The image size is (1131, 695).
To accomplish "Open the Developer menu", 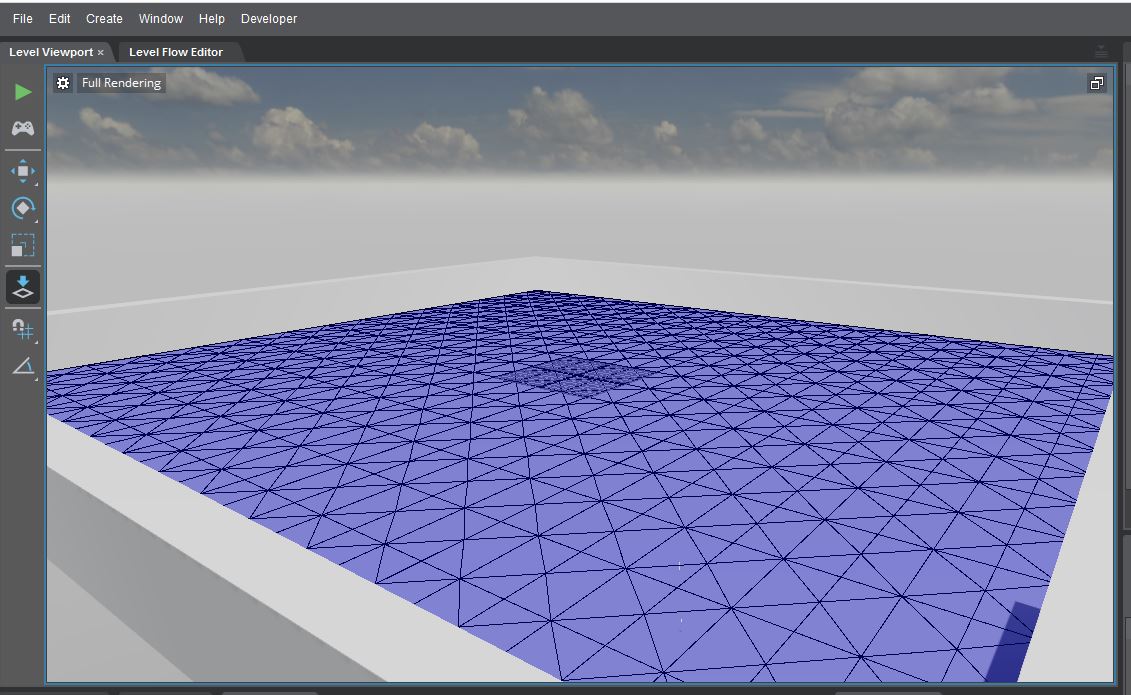I will (268, 19).
